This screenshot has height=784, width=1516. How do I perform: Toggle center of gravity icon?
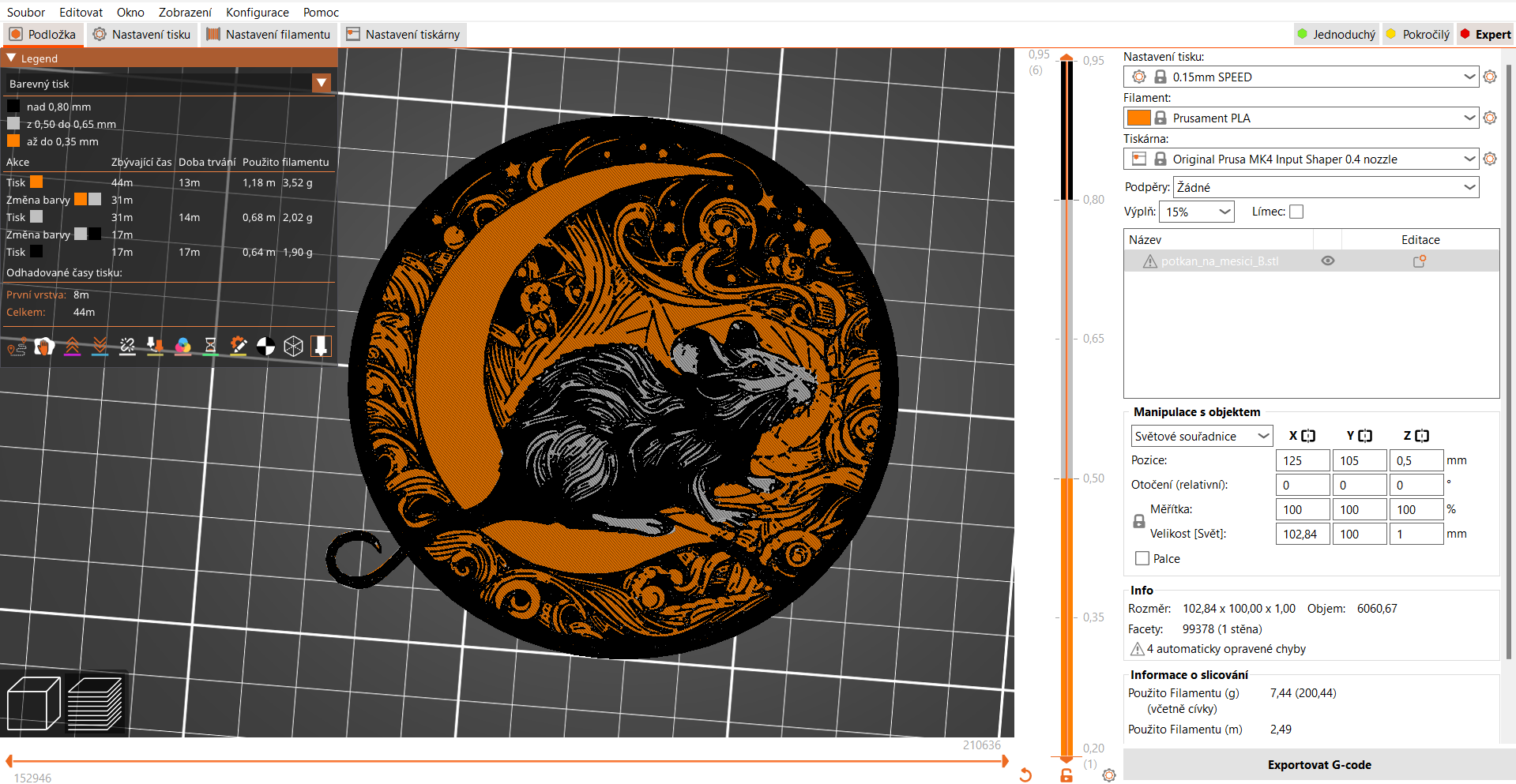265,346
